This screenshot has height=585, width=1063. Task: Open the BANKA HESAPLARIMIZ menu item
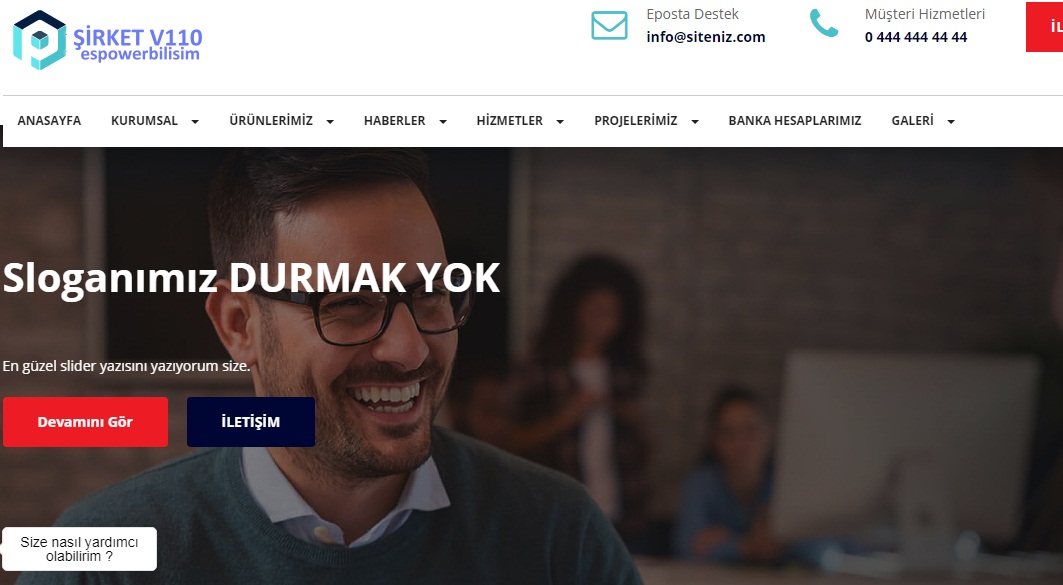tap(795, 121)
